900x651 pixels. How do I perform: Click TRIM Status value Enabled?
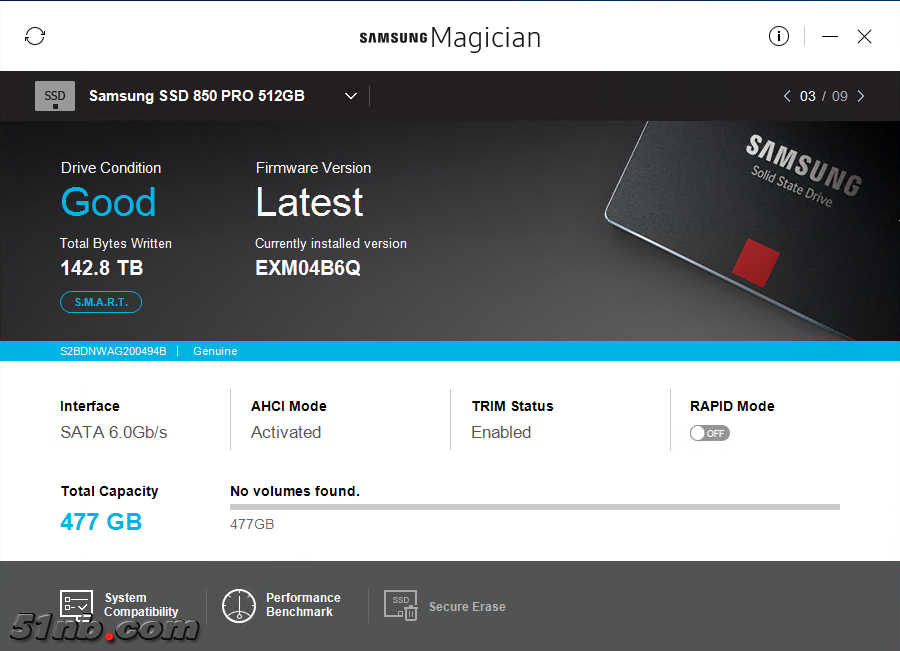[501, 432]
